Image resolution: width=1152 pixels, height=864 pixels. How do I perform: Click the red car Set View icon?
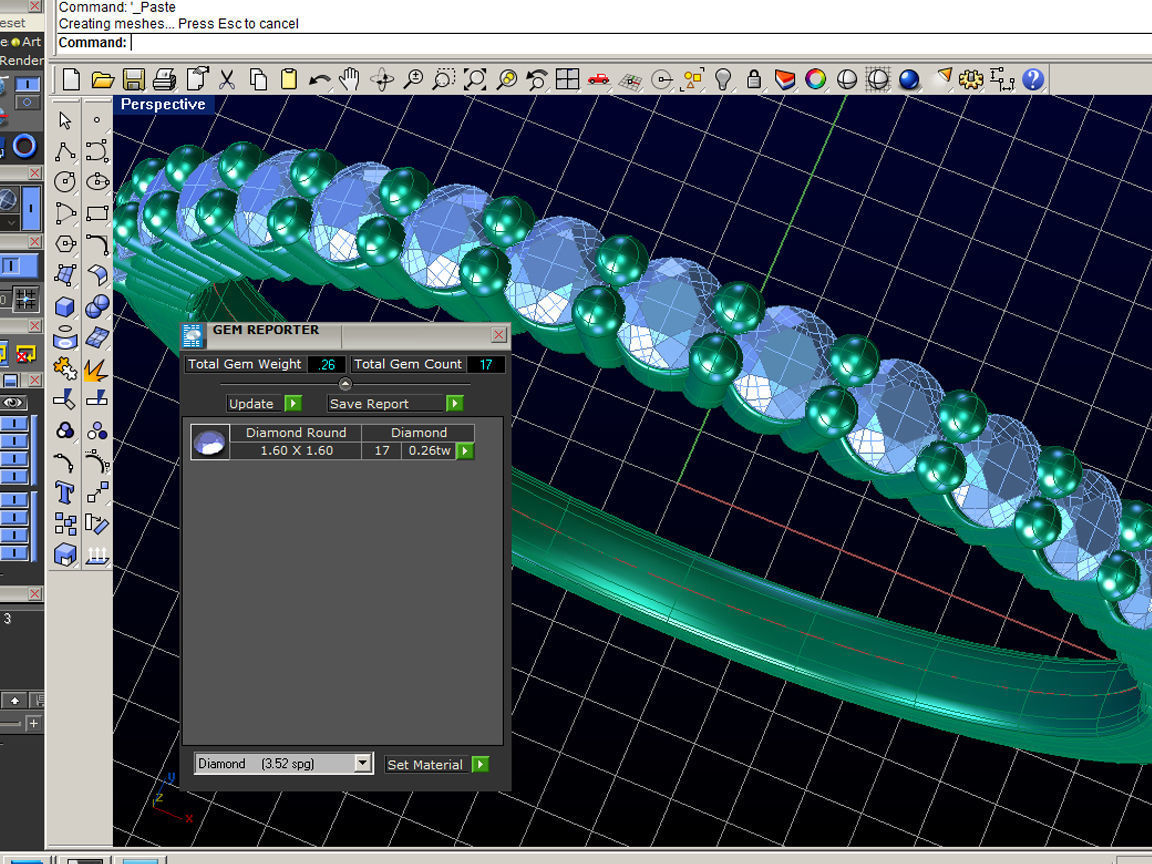click(598, 79)
